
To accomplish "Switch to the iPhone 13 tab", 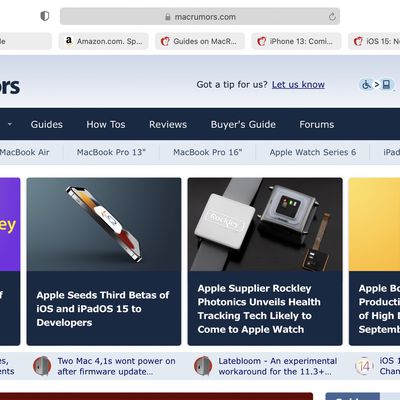I will coord(296,41).
